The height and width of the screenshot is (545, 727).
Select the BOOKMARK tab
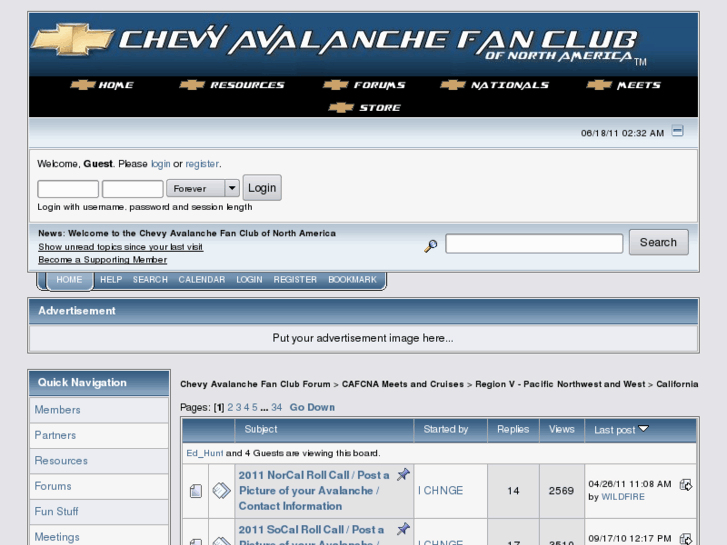tap(352, 280)
